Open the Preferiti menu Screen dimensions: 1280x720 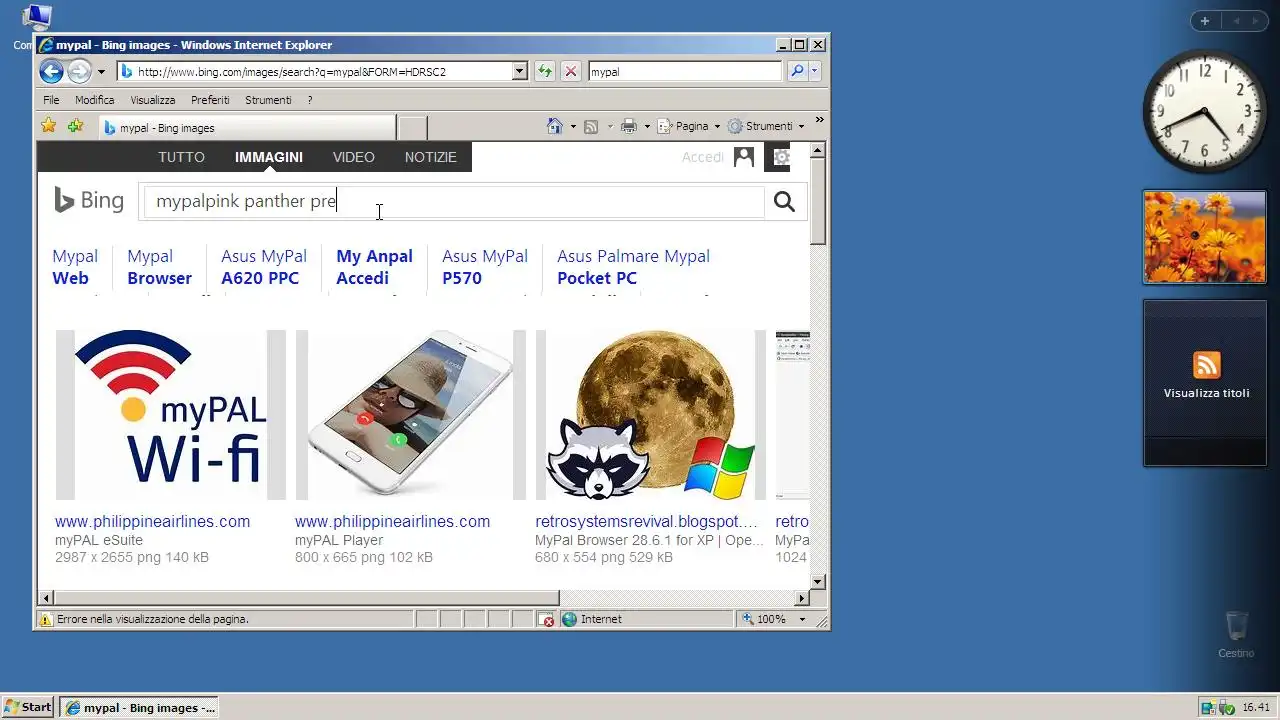[210, 100]
